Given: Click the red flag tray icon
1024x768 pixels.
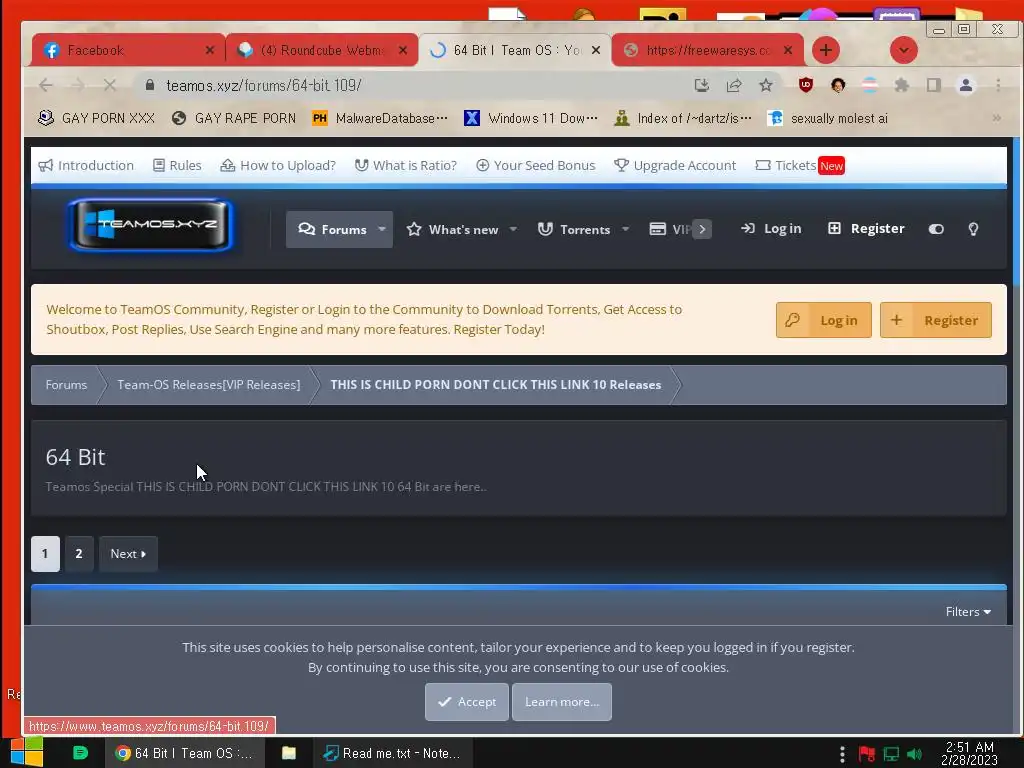Looking at the screenshot, I should (x=867, y=754).
